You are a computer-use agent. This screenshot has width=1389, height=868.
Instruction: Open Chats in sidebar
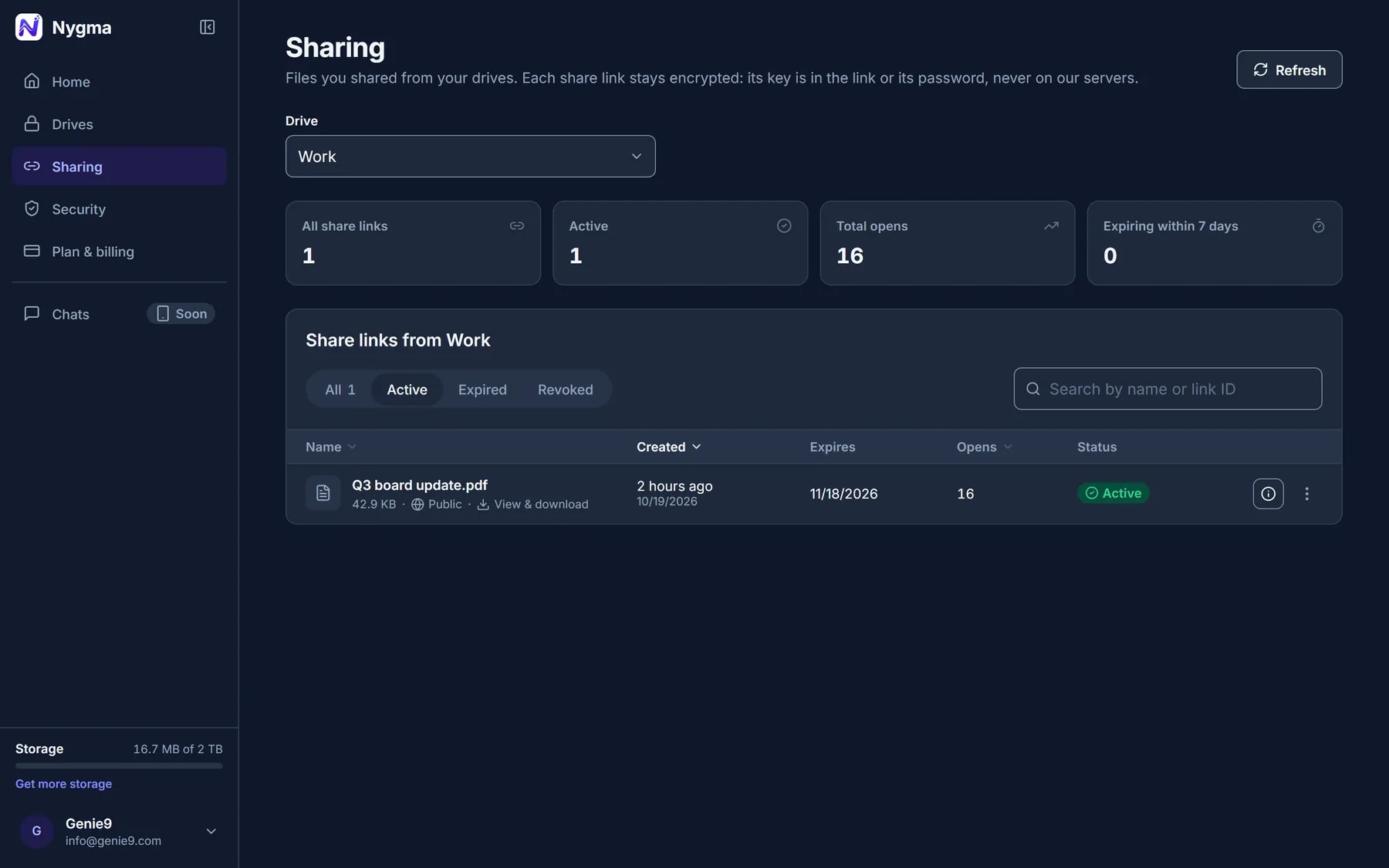click(x=119, y=313)
